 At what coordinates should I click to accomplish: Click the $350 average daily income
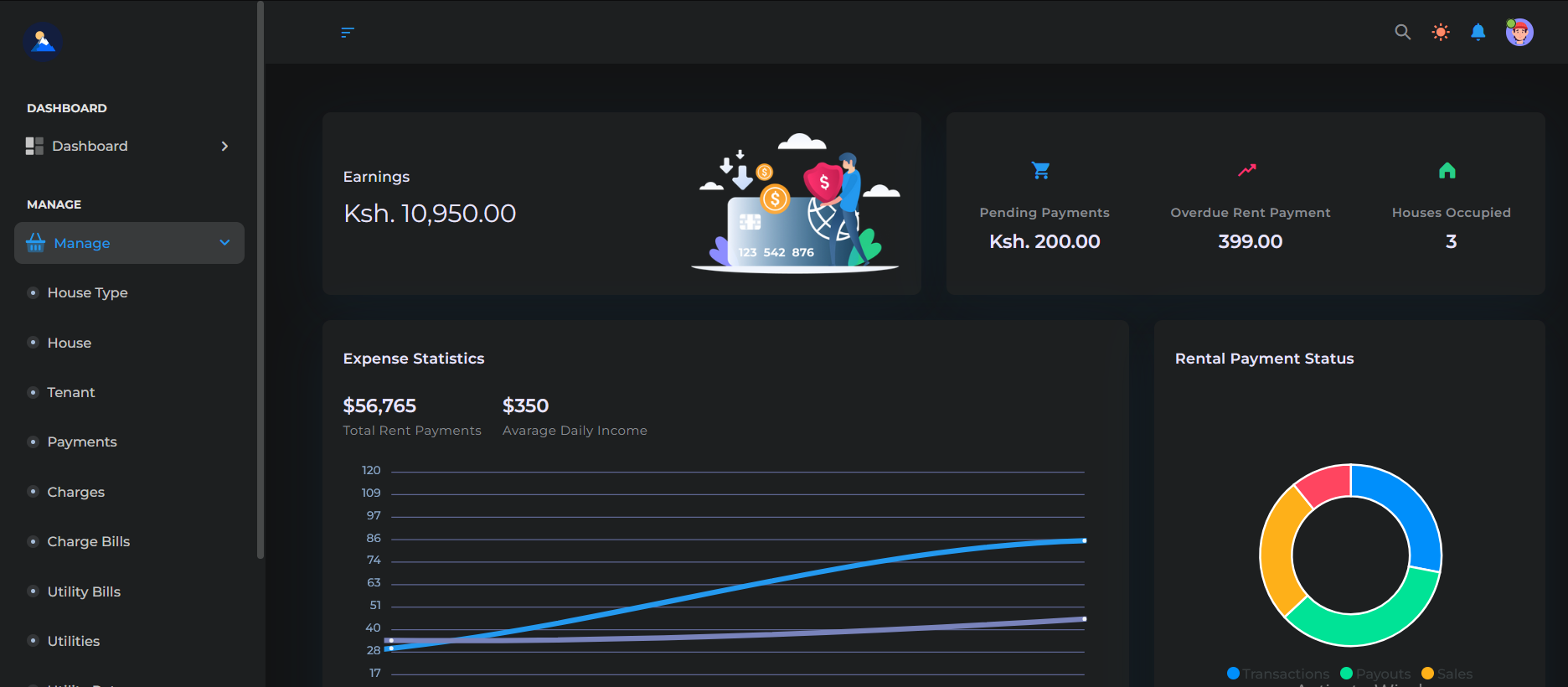coord(525,405)
